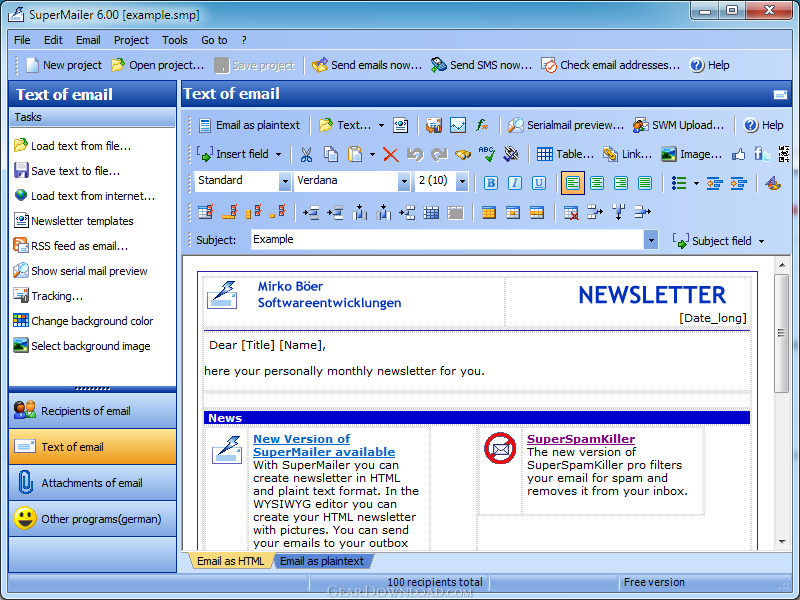Click the increase indent icon
Screen dimensions: 800x600
(738, 183)
